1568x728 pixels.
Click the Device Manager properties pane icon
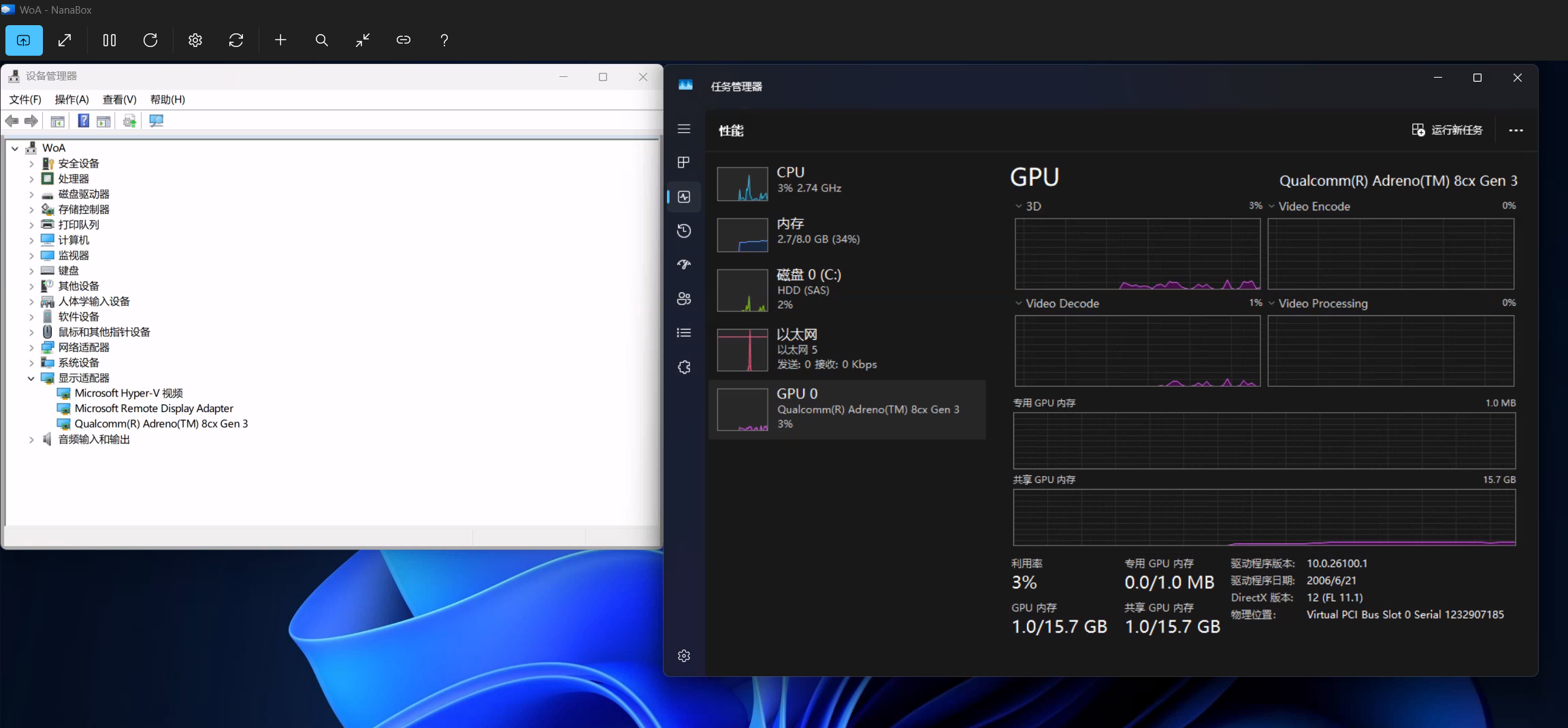point(103,121)
